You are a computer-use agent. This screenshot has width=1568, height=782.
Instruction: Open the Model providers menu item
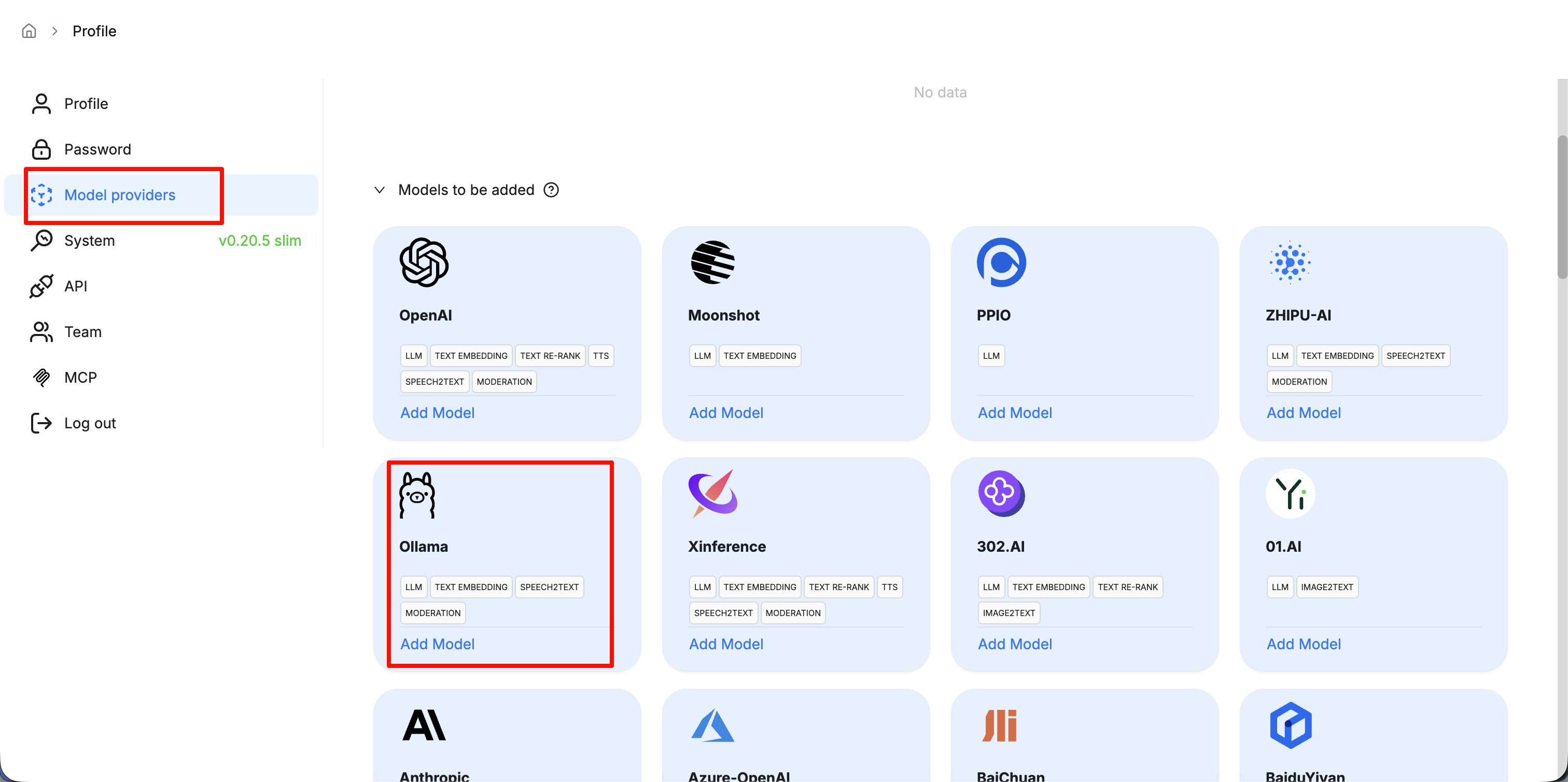[x=120, y=195]
